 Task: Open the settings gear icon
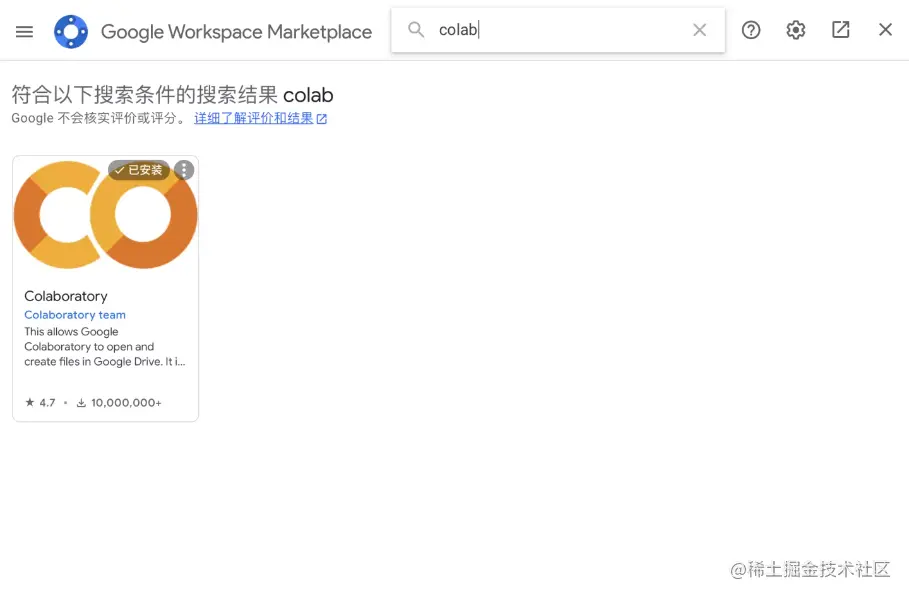pyautogui.click(x=795, y=30)
